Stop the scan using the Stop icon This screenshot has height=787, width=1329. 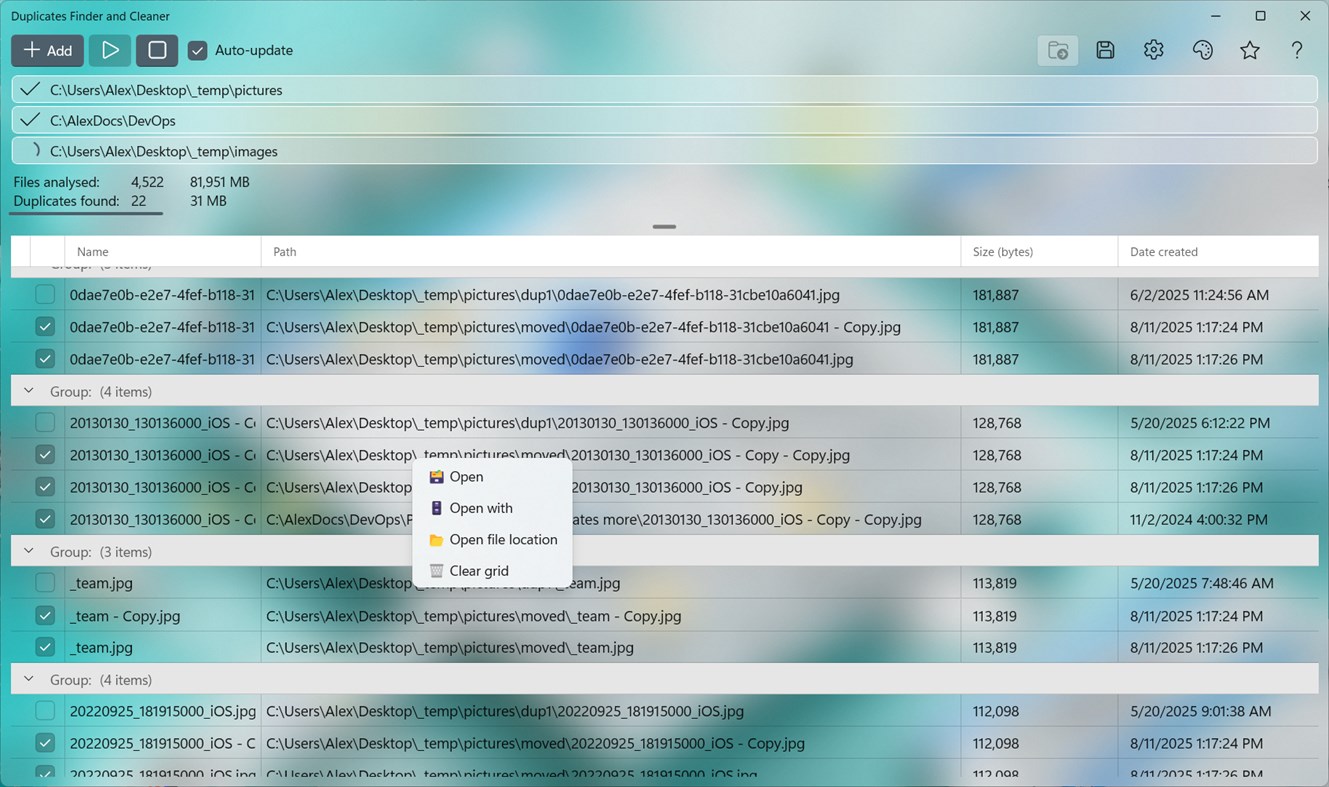156,50
